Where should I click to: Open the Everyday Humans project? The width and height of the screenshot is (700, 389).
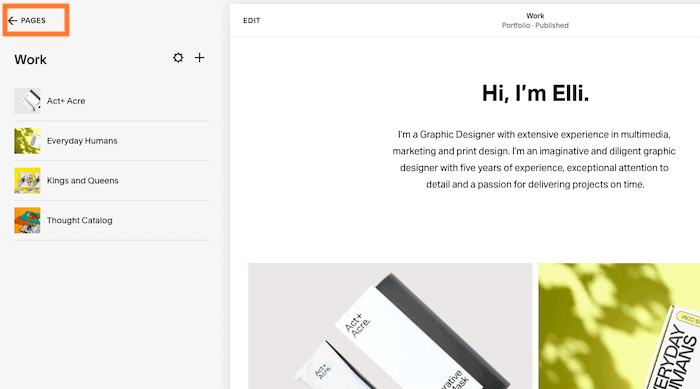[x=112, y=141]
